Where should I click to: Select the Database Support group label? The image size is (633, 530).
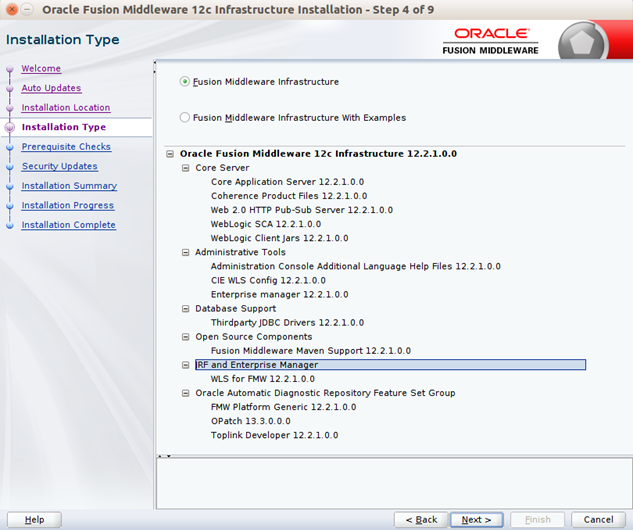click(x=236, y=309)
